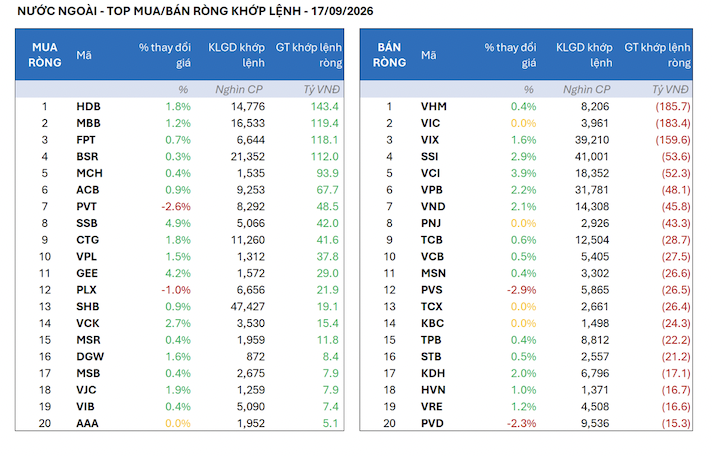Click the MUA RÒNG column header

coord(44,55)
